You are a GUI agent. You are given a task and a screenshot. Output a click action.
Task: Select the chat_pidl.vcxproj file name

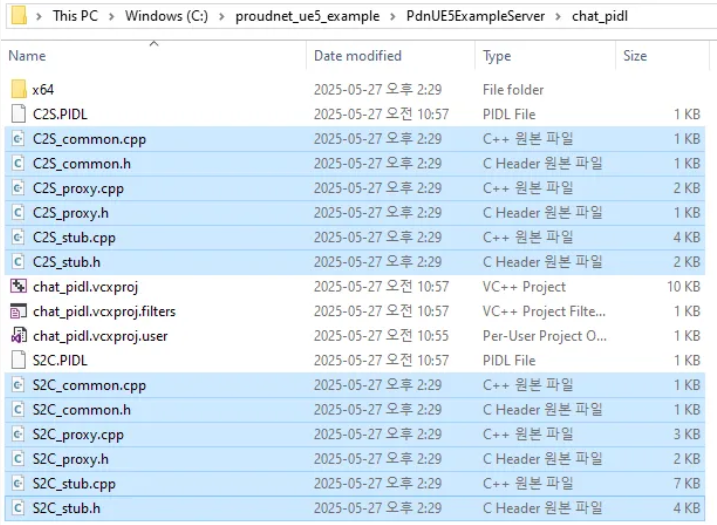pyautogui.click(x=85, y=287)
